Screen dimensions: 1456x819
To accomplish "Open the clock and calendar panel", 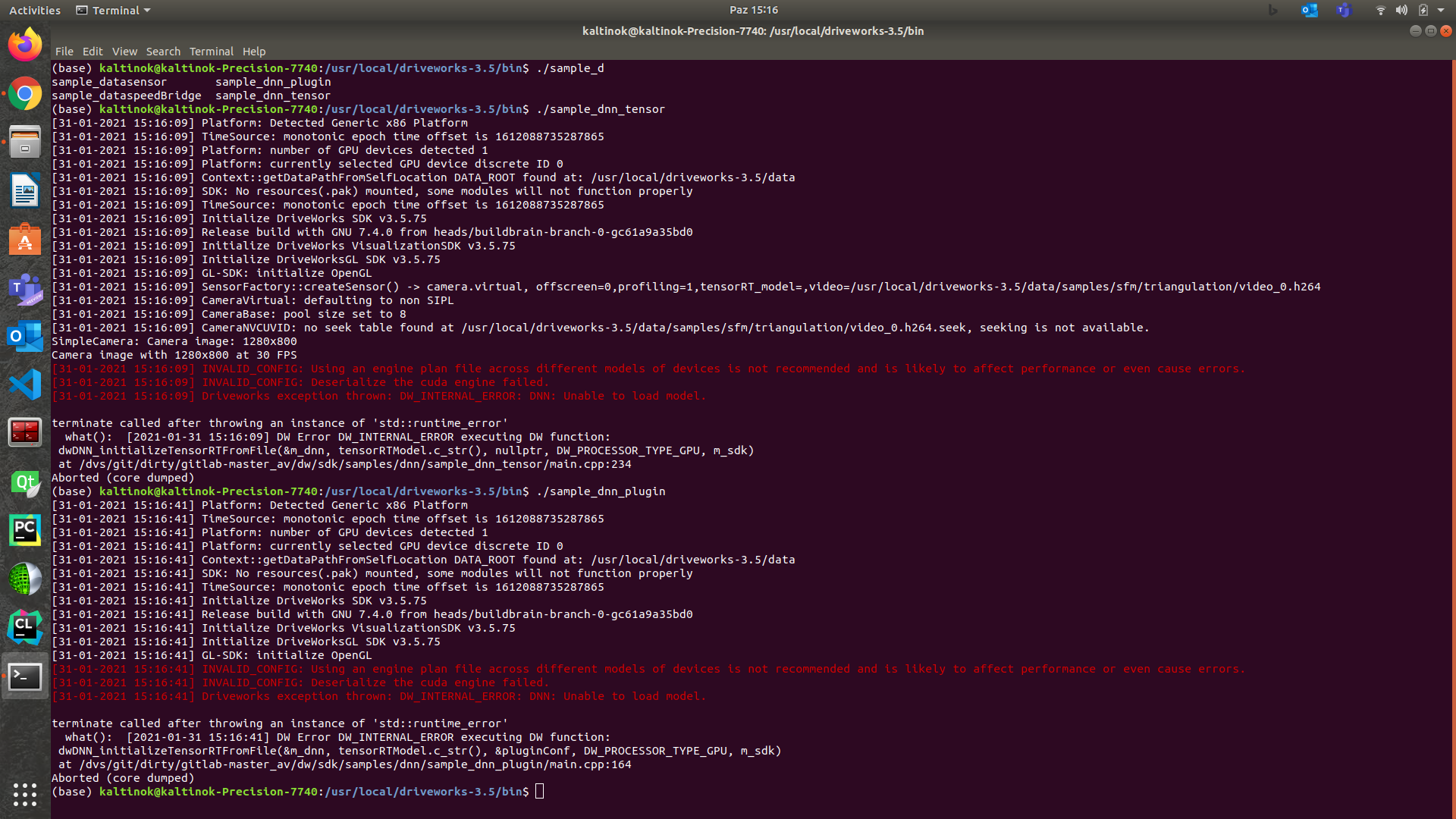I will coord(754,10).
